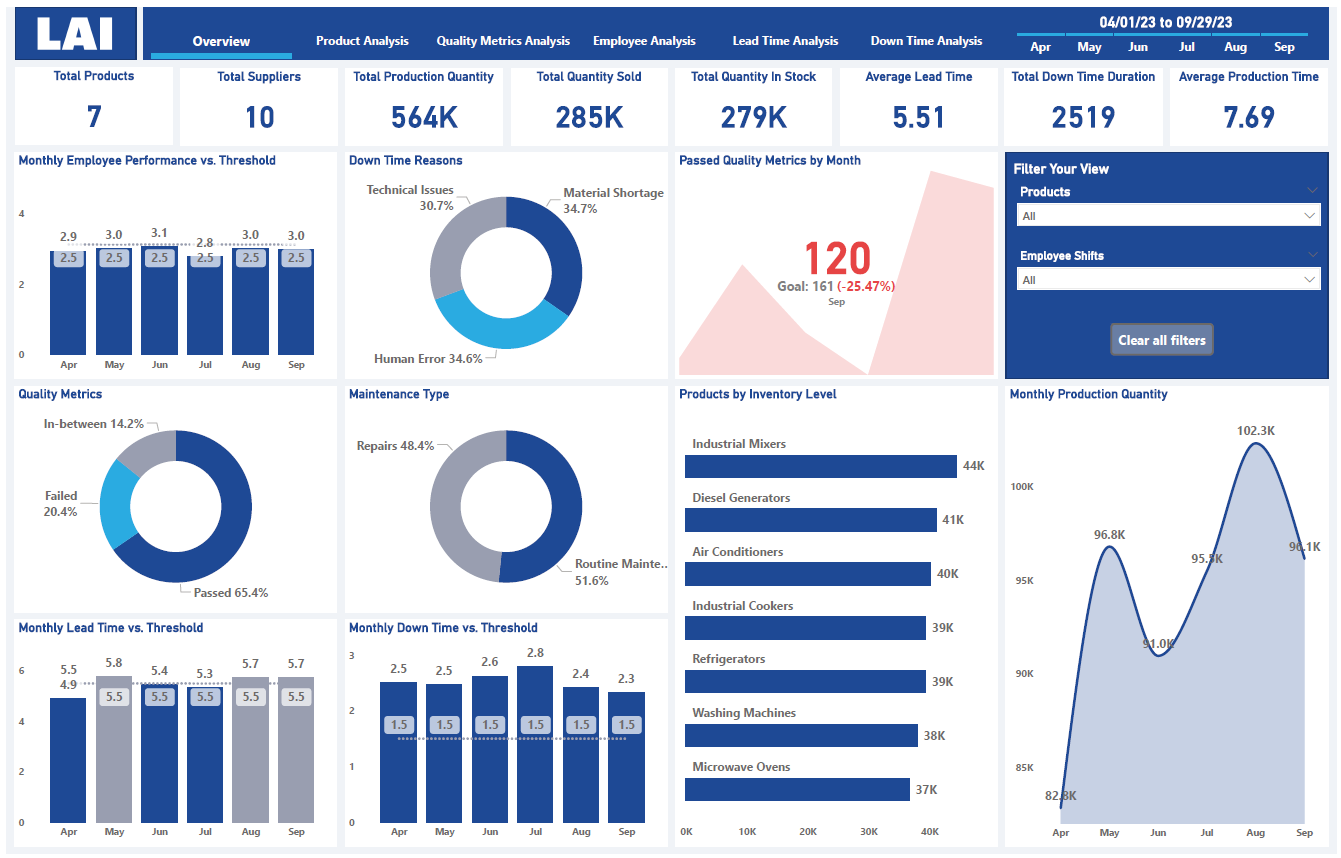Click the Industrial Mixers inventory bar
The height and width of the screenshot is (858, 1341).
(820, 467)
